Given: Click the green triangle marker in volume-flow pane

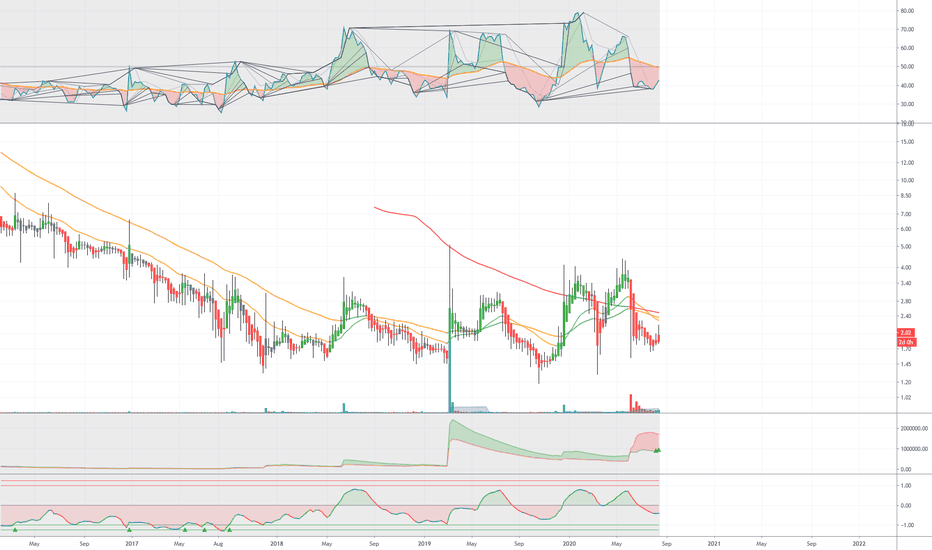Looking at the screenshot, I should (x=657, y=450).
